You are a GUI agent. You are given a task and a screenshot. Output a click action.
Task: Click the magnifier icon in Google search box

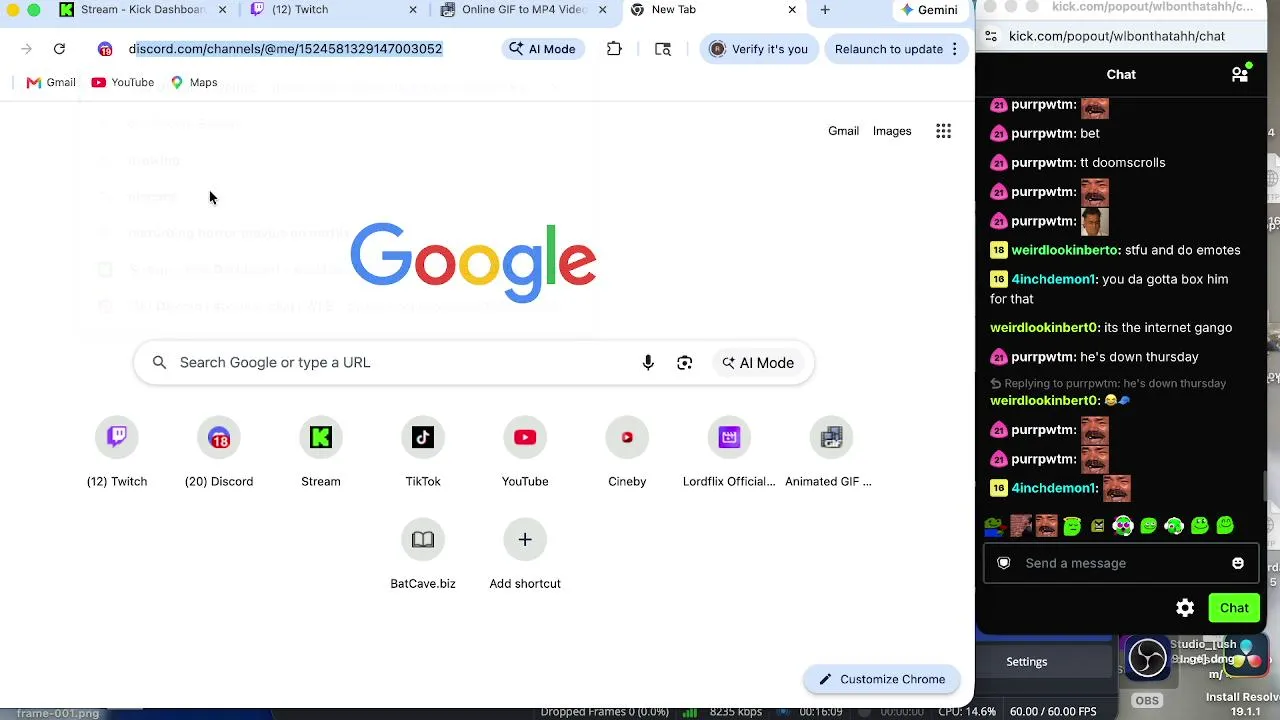click(159, 363)
